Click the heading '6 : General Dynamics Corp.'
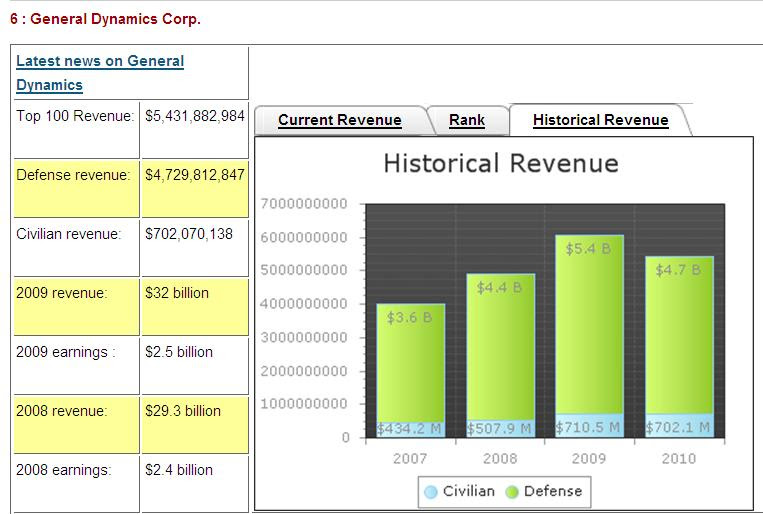Image resolution: width=763 pixels, height=514 pixels. pyautogui.click(x=105, y=19)
